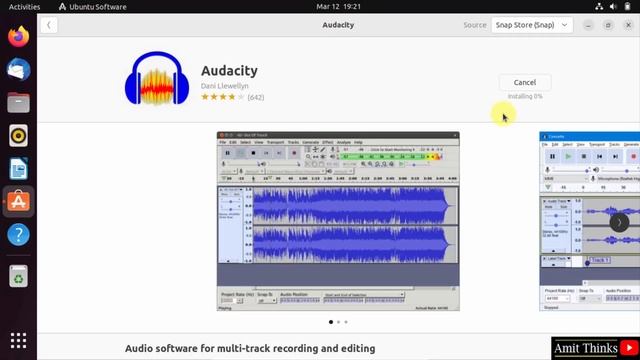Minimize the Ubuntu Software window
The width and height of the screenshot is (640, 360).
point(588,25)
